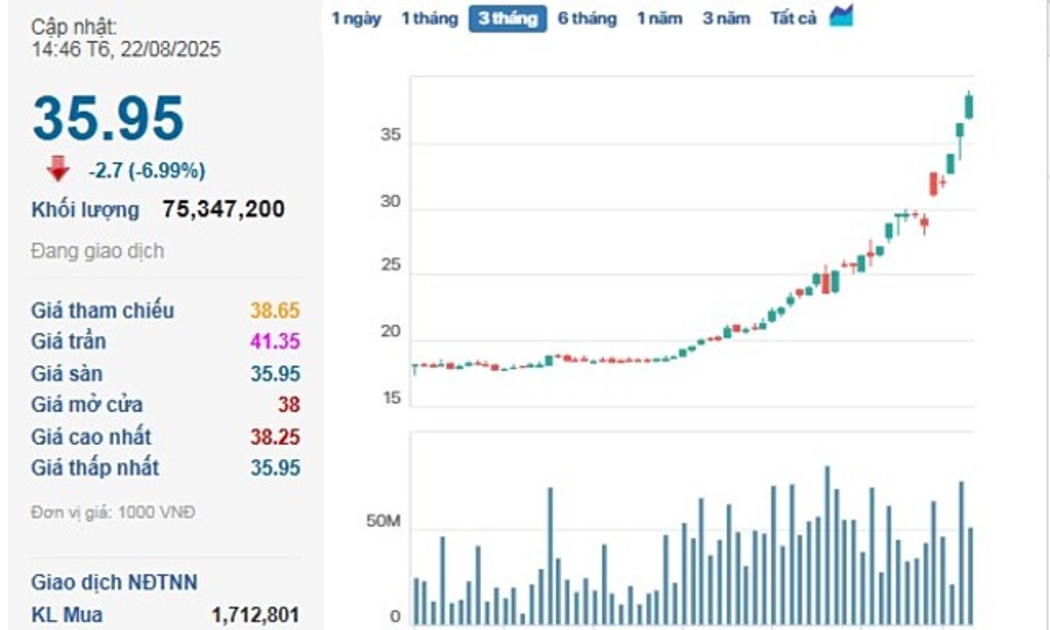Show the Tất cả full history
This screenshot has width=1050, height=630.
pyautogui.click(x=793, y=19)
